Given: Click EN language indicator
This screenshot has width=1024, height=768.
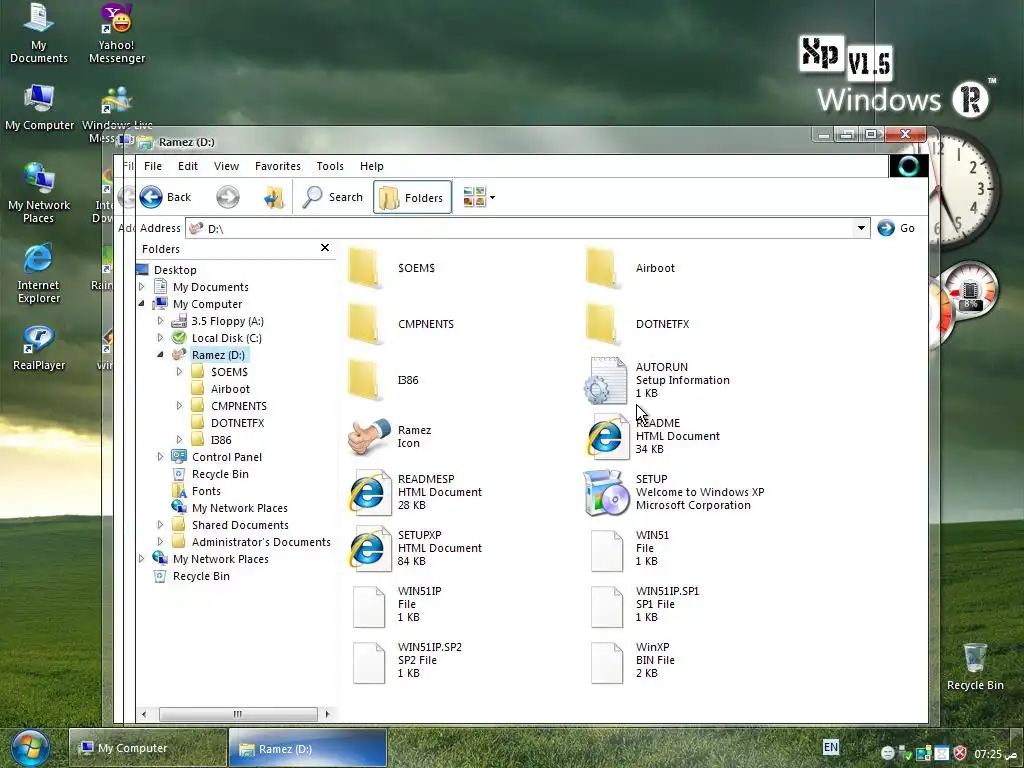Looking at the screenshot, I should [831, 747].
